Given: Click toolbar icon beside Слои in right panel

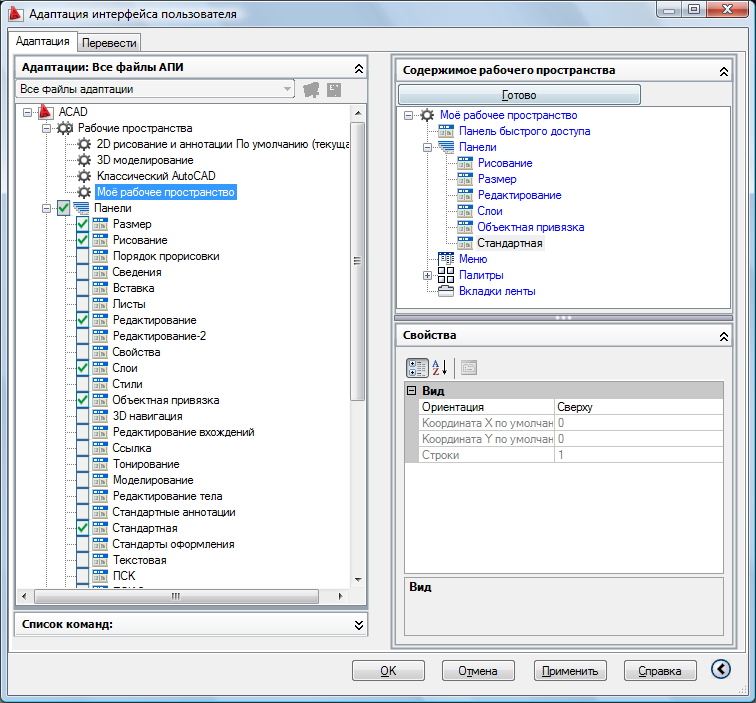Looking at the screenshot, I should coord(465,211).
